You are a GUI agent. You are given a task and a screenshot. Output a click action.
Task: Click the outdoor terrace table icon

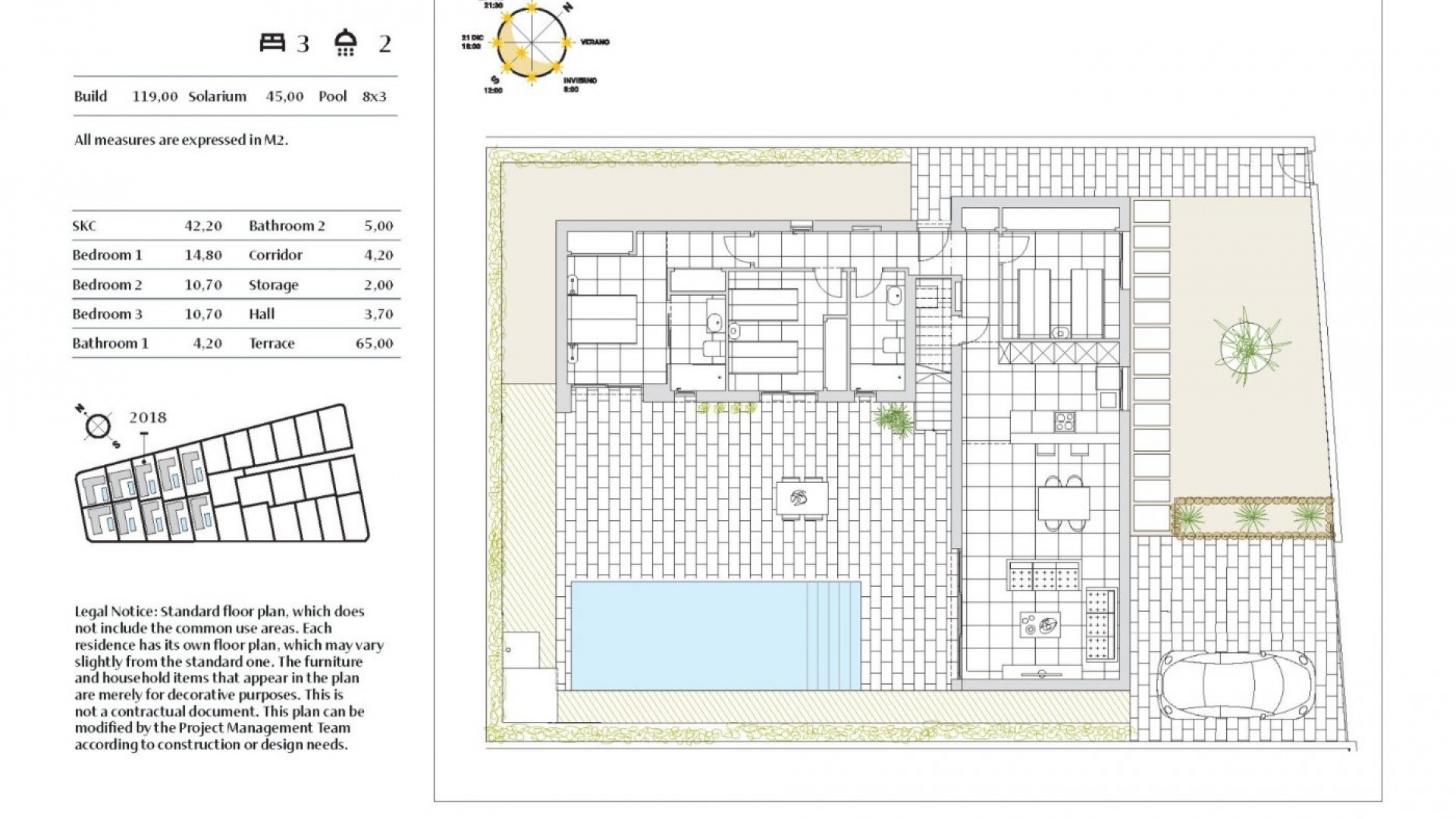(802, 497)
